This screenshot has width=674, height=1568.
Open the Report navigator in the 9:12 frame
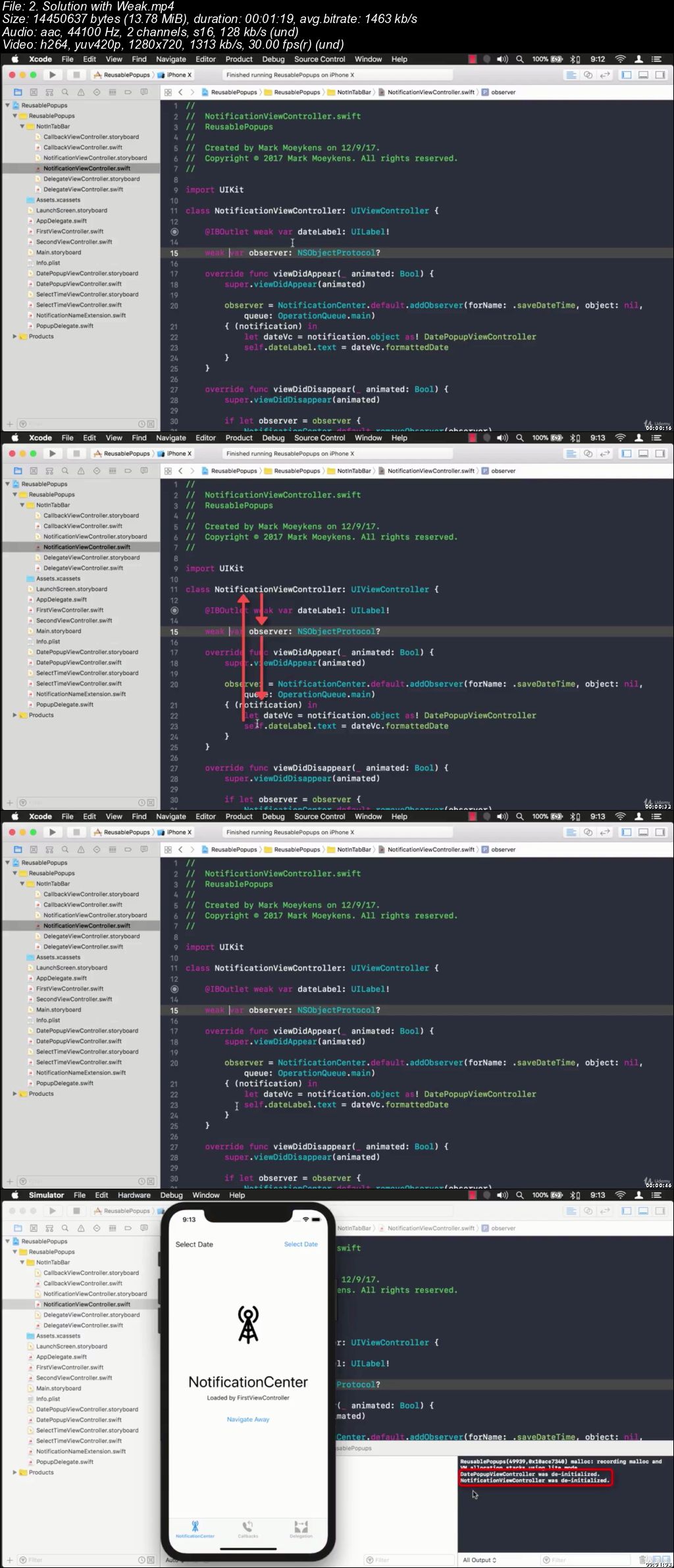(x=144, y=92)
